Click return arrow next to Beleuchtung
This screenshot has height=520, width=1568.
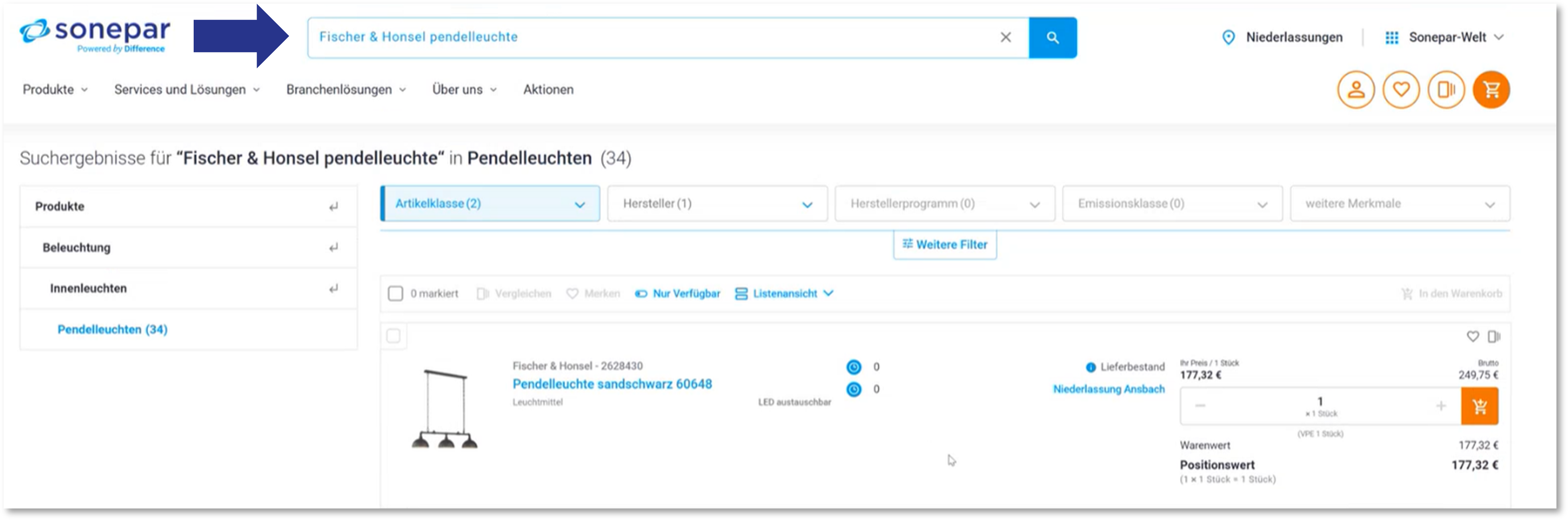point(334,248)
